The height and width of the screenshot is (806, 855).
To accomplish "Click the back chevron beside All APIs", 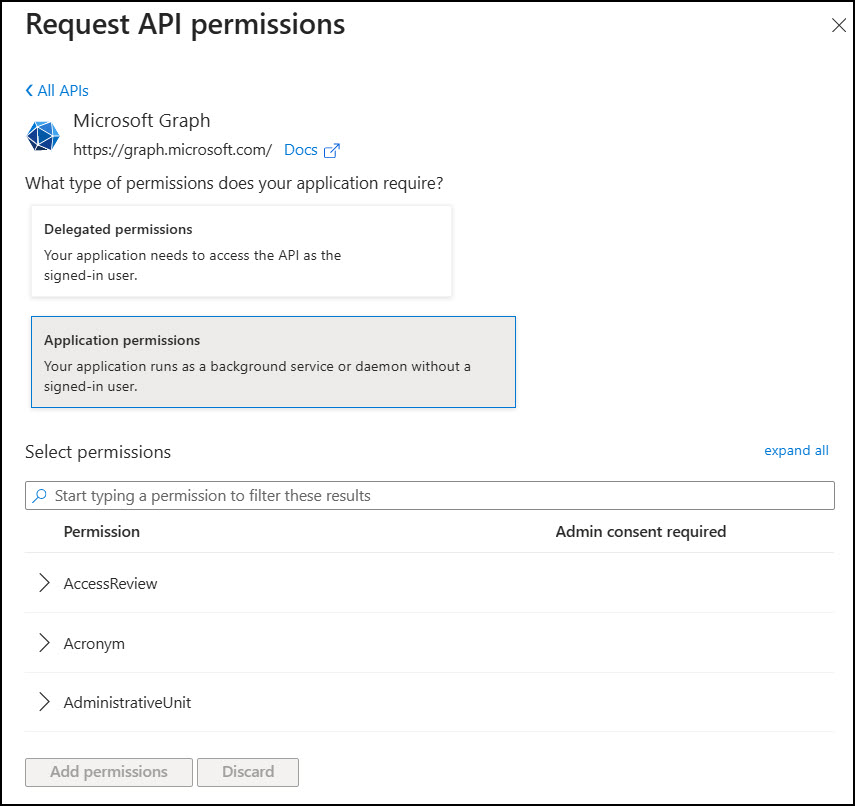I will tap(28, 90).
